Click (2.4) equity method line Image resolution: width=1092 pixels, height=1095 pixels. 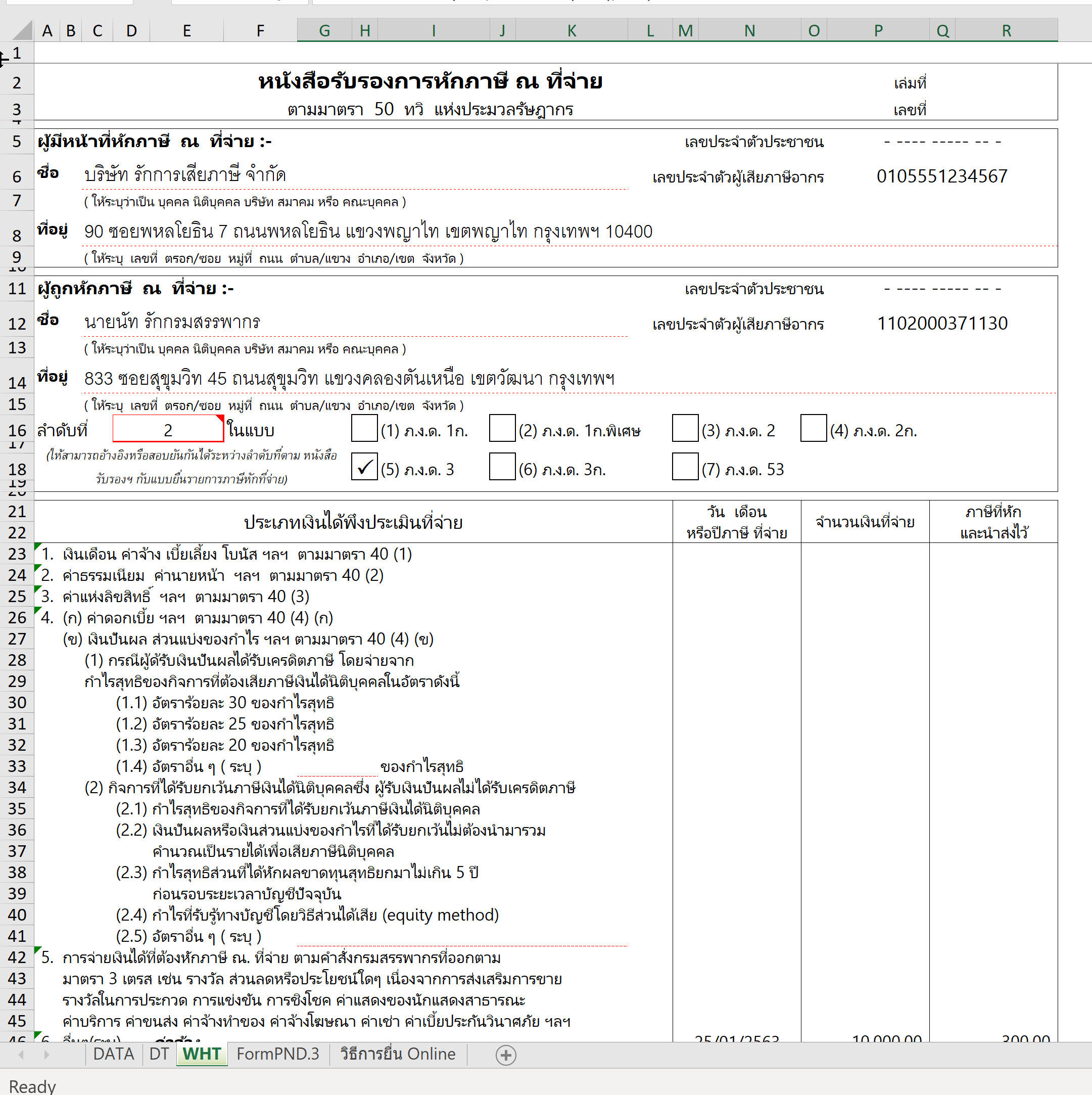pyautogui.click(x=307, y=915)
